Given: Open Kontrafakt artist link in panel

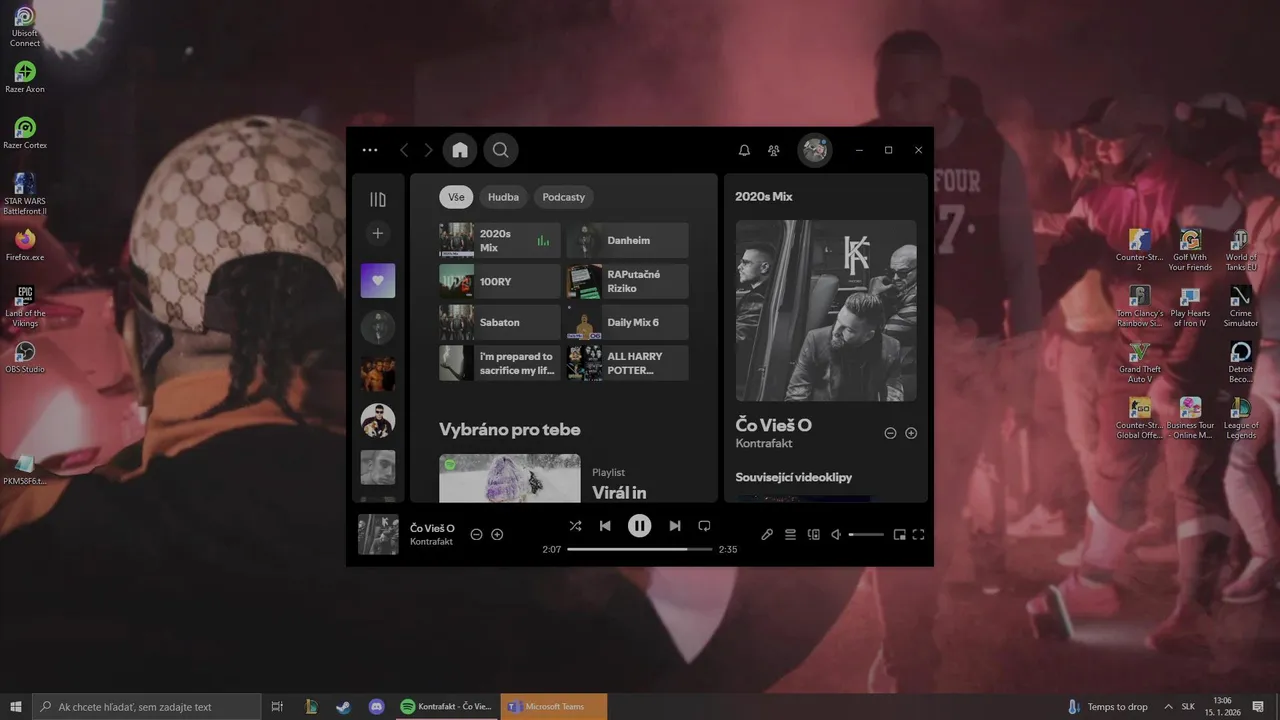Looking at the screenshot, I should [x=763, y=443].
